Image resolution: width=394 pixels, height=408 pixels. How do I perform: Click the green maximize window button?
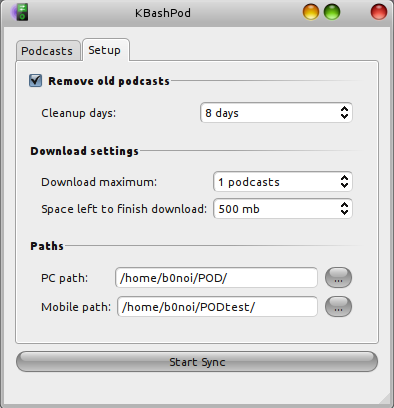332,12
